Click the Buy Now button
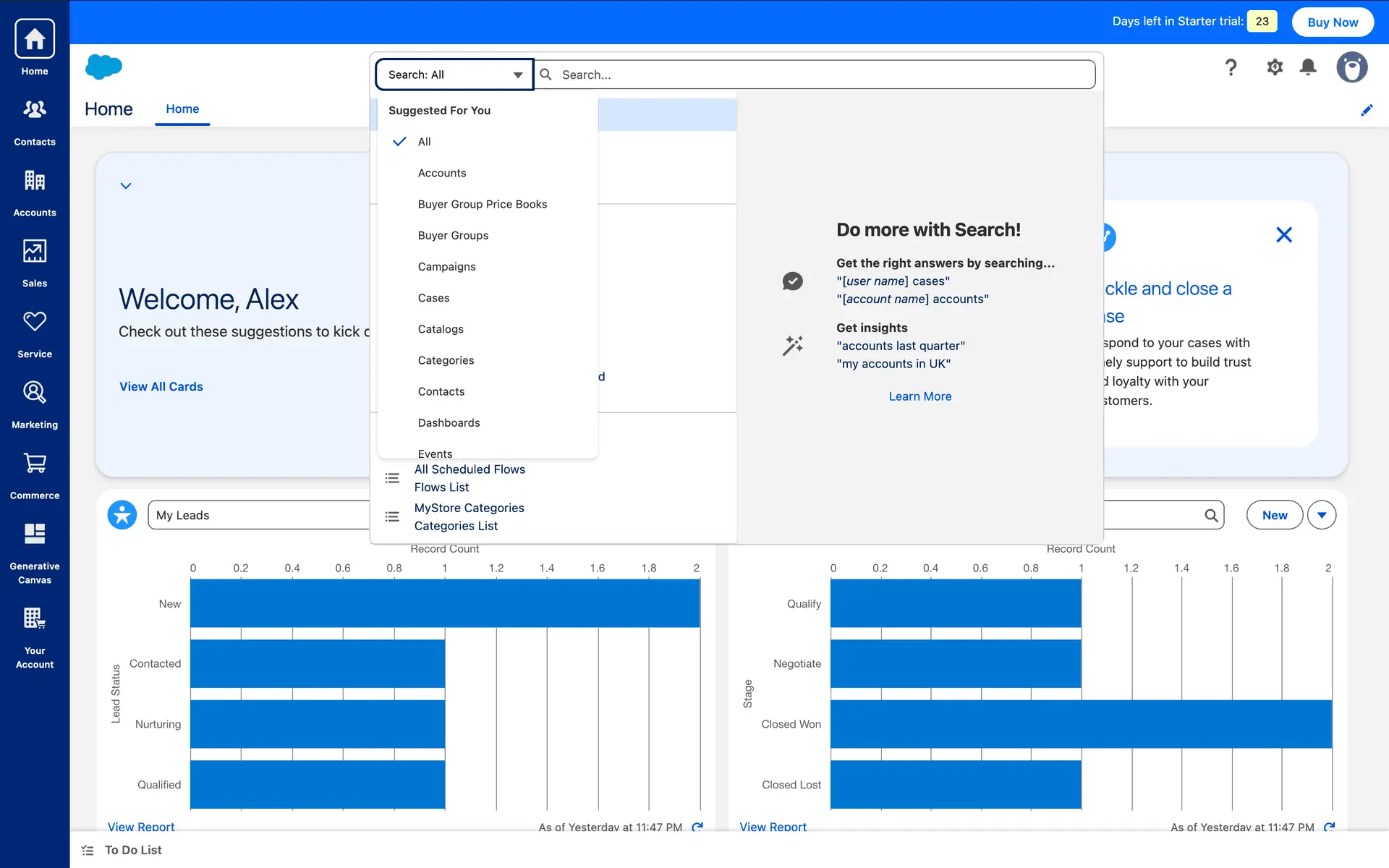This screenshot has width=1389, height=868. 1333,22
